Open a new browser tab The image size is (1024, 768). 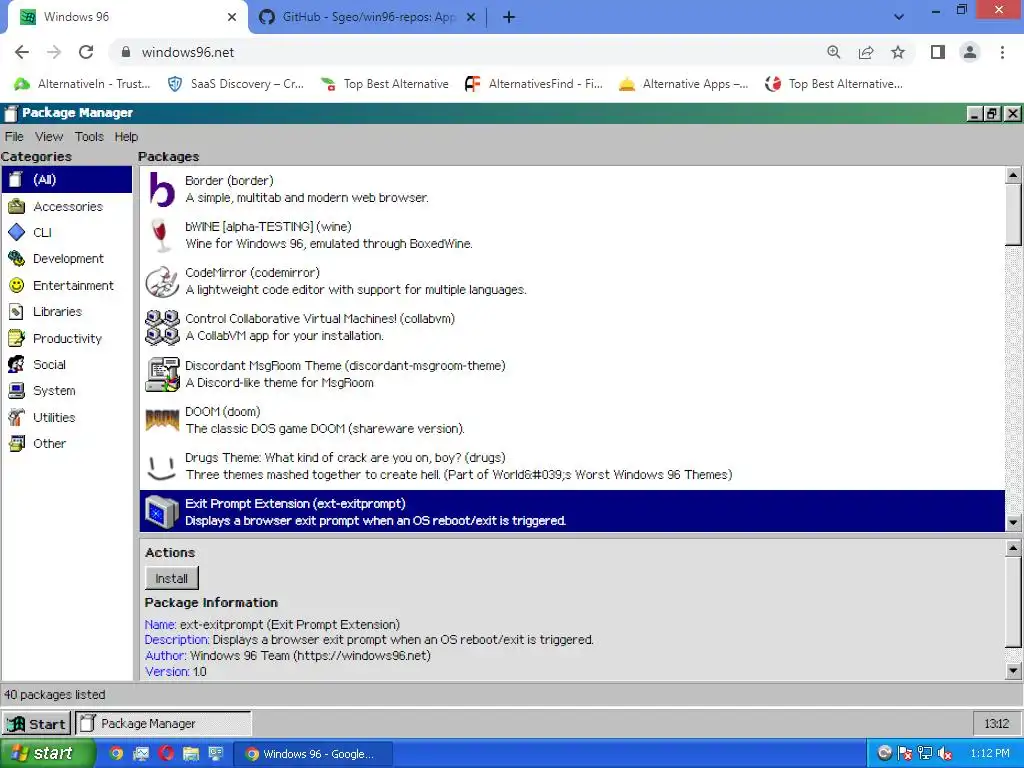coord(509,17)
